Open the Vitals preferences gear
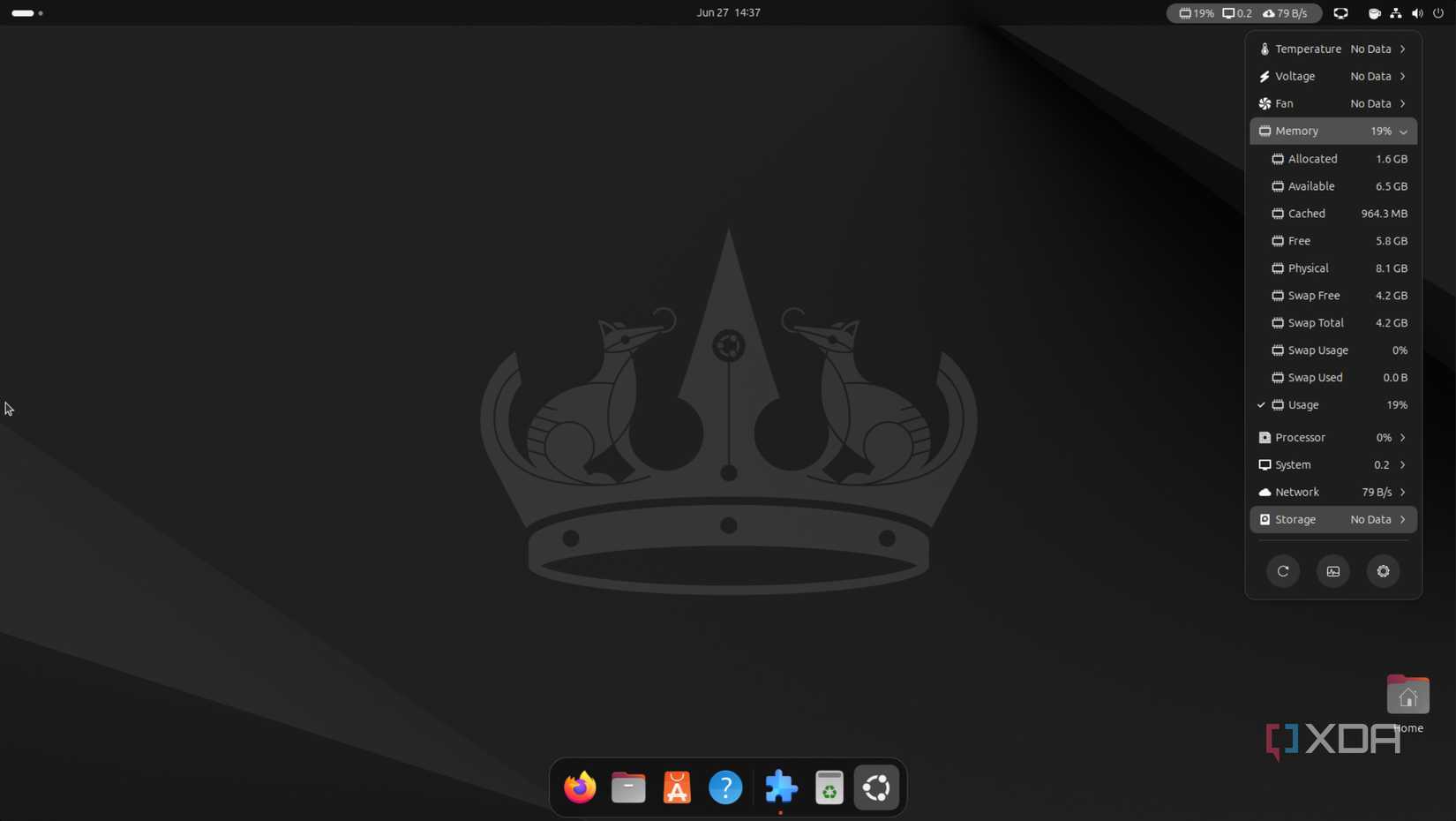1456x821 pixels. click(1383, 571)
